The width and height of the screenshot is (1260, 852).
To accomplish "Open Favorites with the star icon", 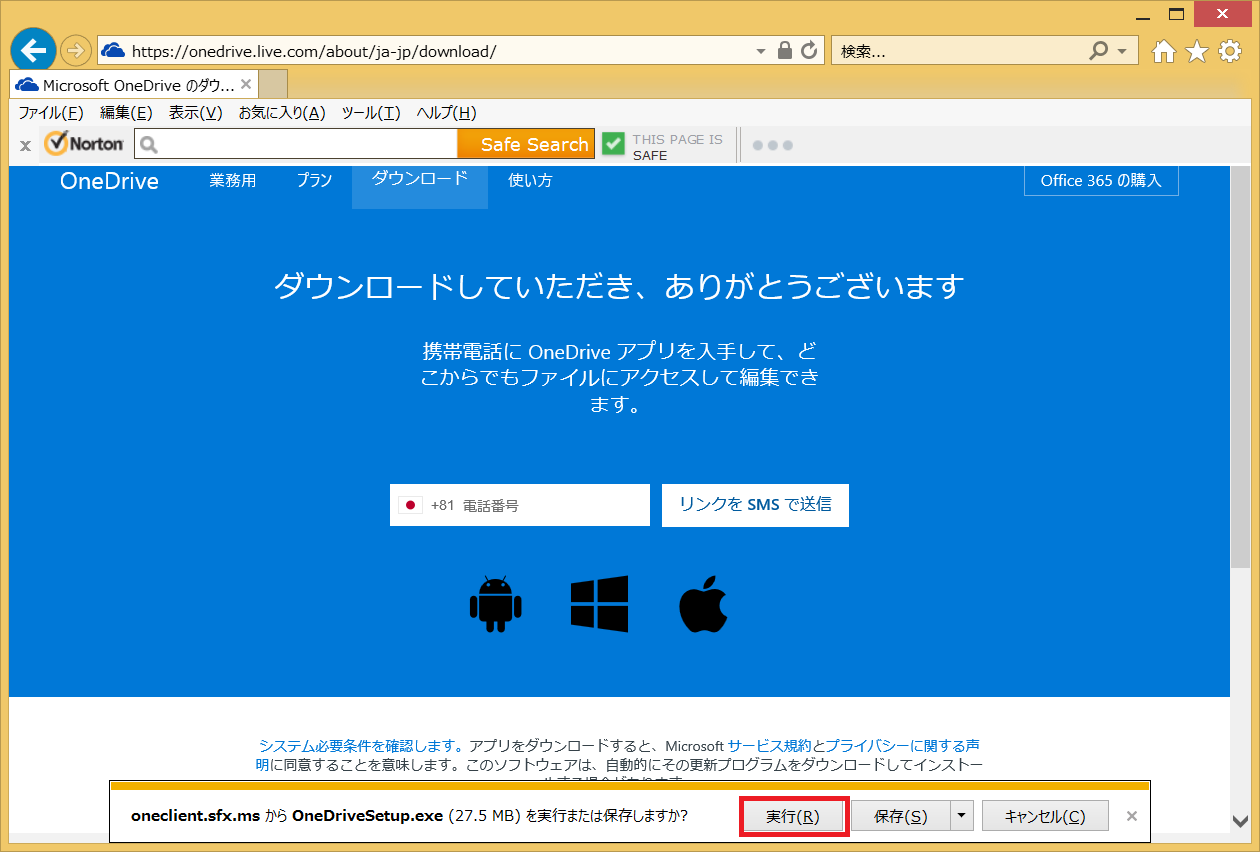I will tap(1197, 51).
